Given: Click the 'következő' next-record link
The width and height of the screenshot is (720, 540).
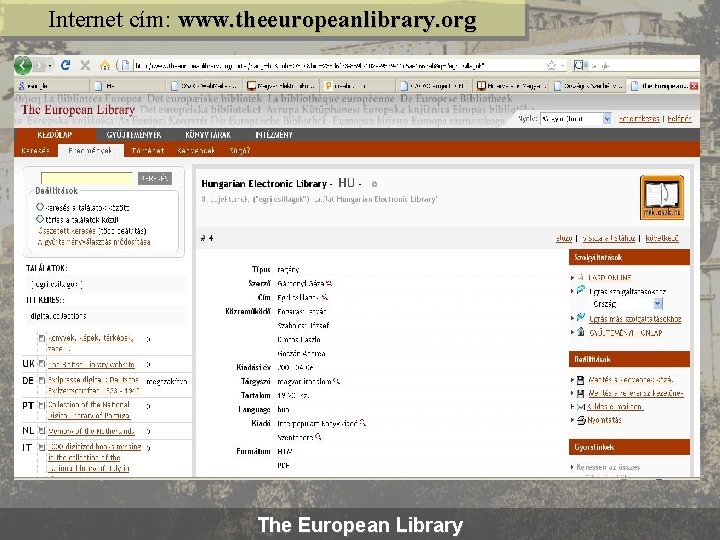Looking at the screenshot, I should pos(662,238).
